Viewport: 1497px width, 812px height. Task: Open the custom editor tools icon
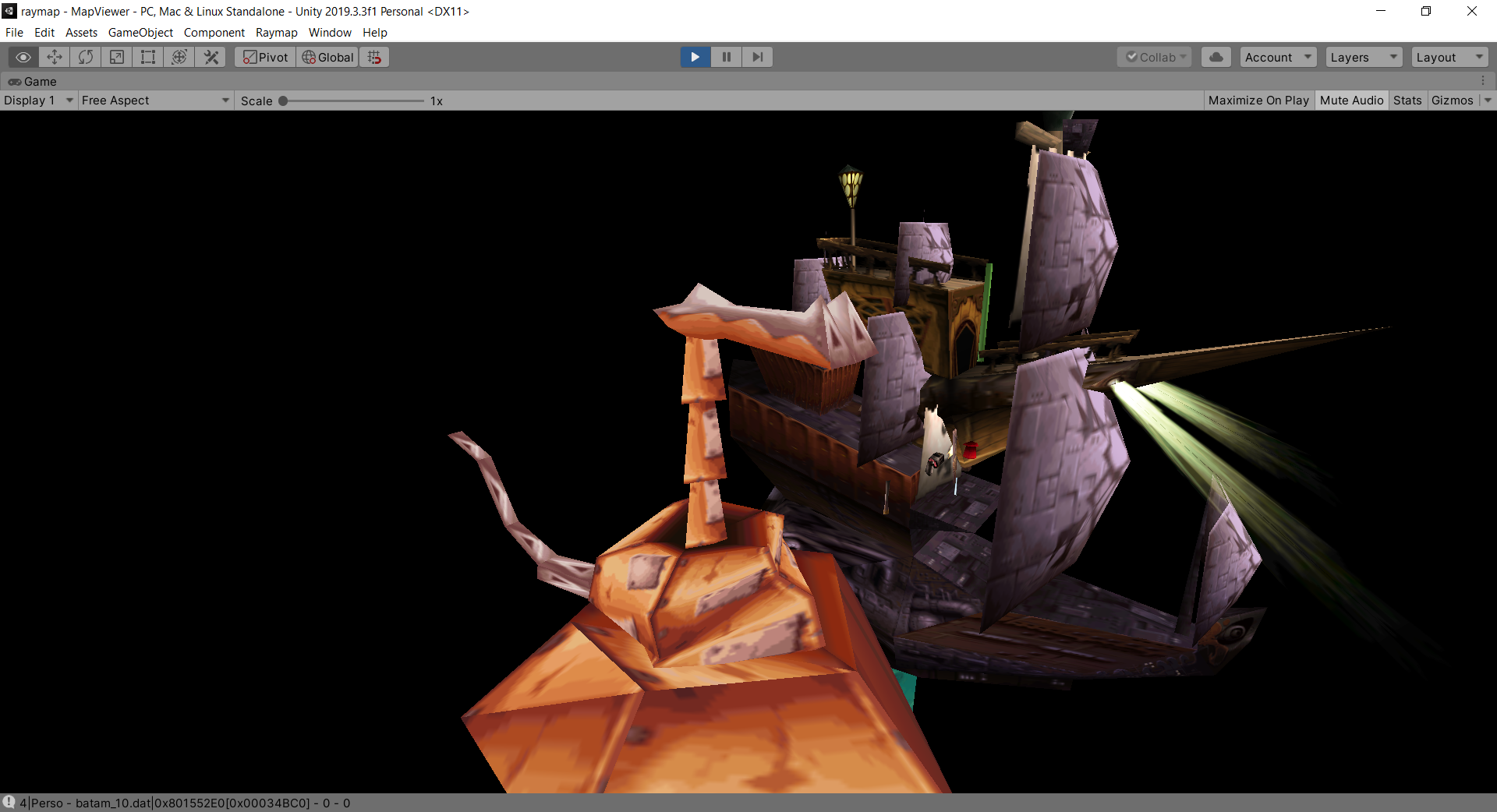[211, 57]
